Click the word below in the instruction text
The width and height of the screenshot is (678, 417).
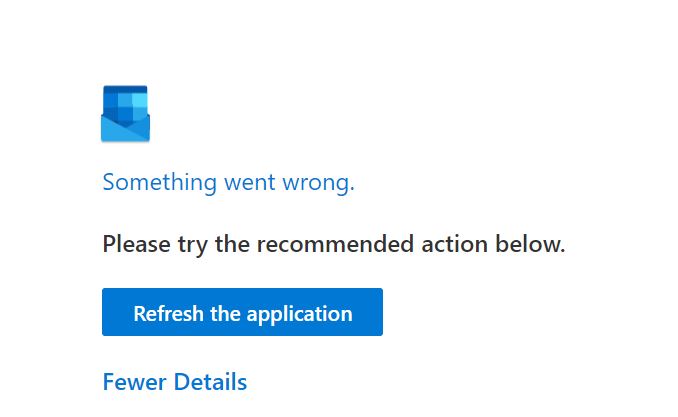pos(530,244)
